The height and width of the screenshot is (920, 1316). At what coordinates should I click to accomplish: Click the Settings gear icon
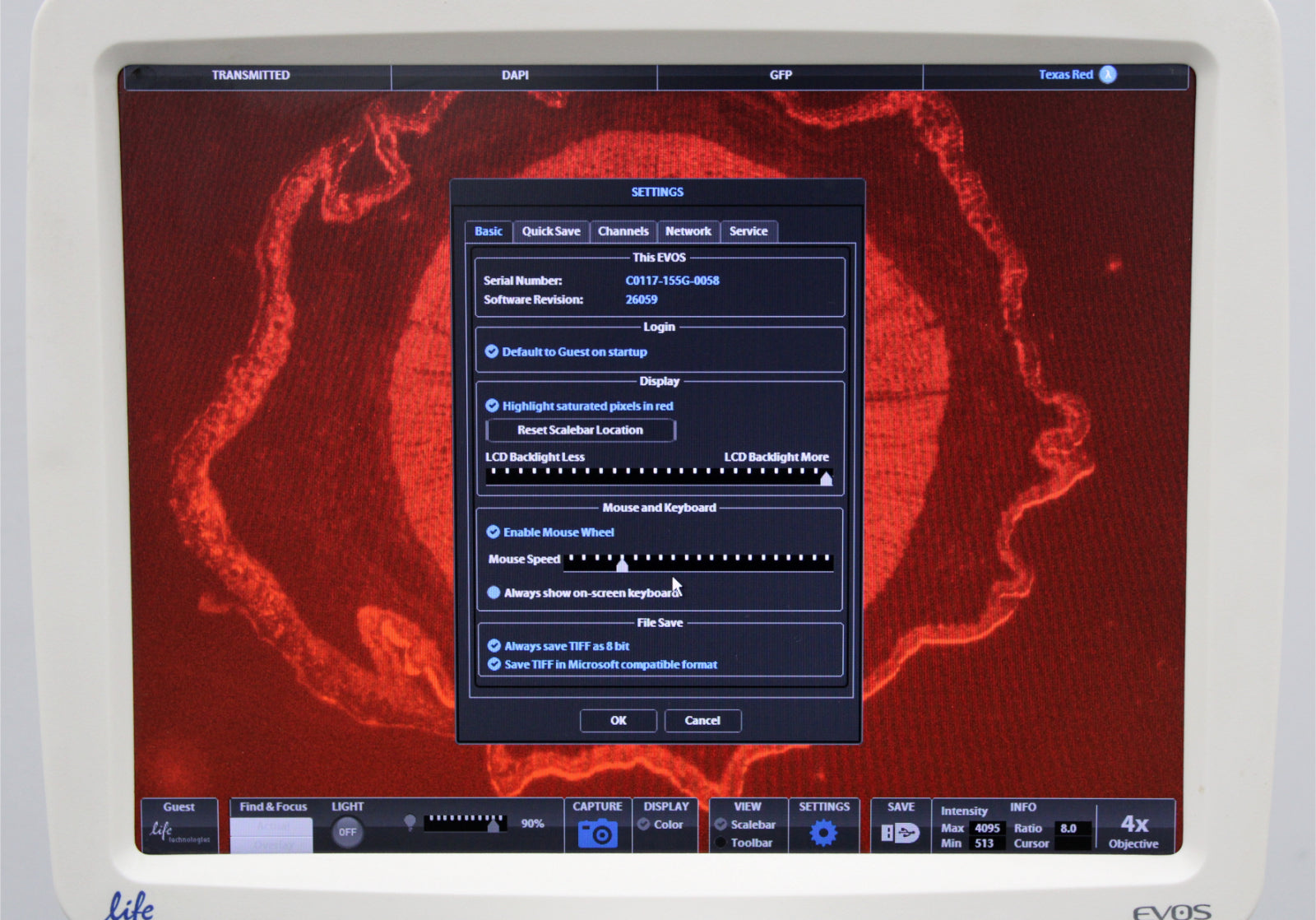click(823, 833)
